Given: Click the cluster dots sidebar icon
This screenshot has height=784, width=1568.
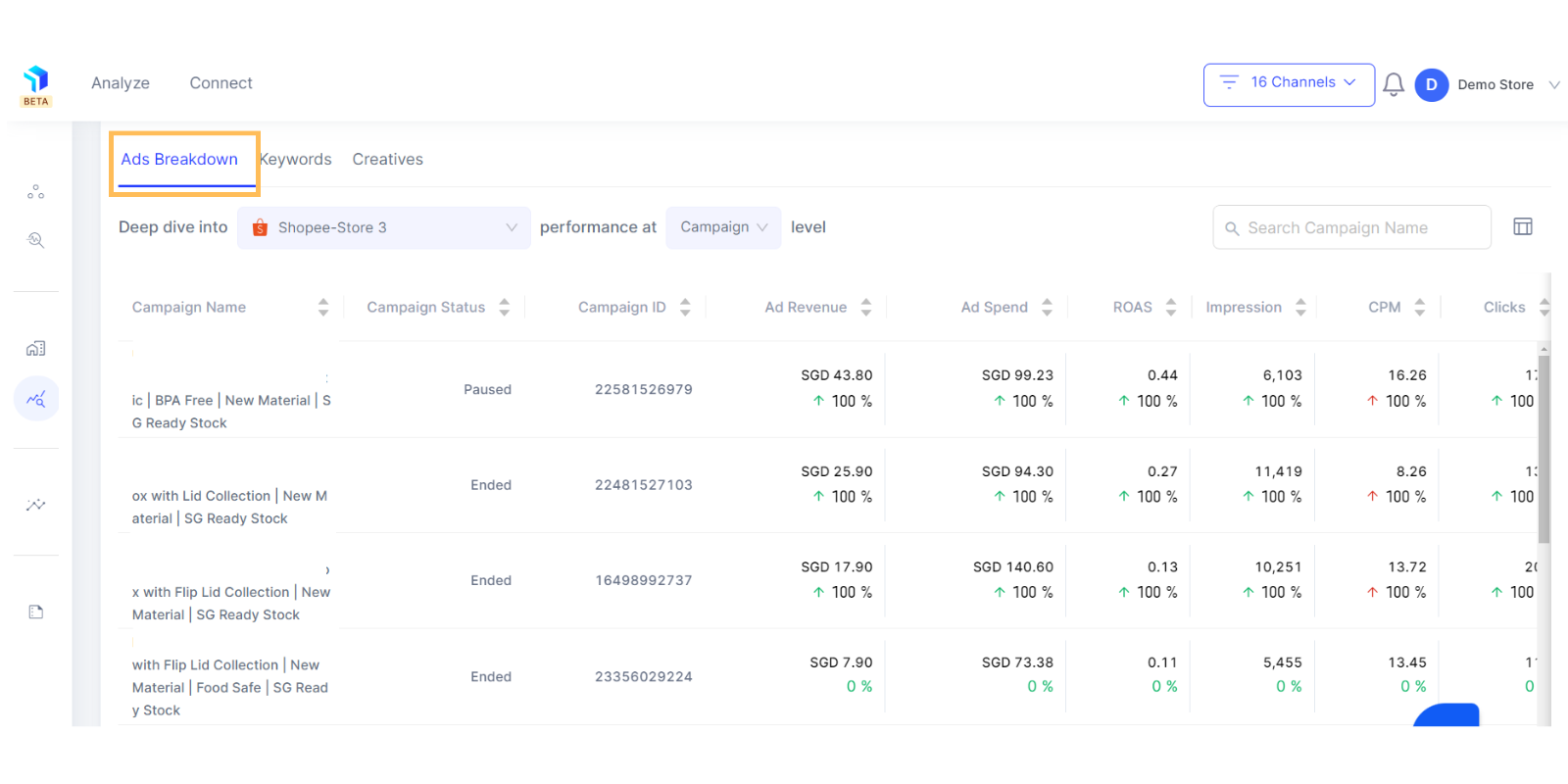Looking at the screenshot, I should [x=36, y=192].
